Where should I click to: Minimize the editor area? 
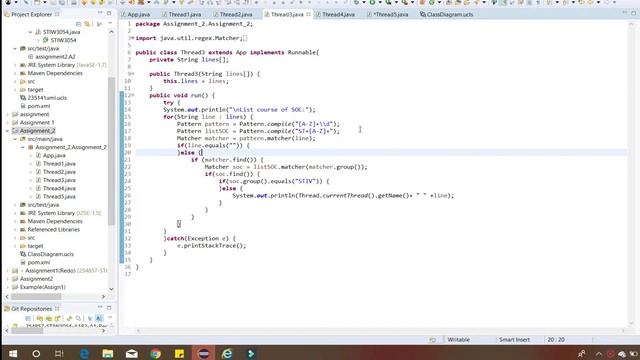pos(624,13)
